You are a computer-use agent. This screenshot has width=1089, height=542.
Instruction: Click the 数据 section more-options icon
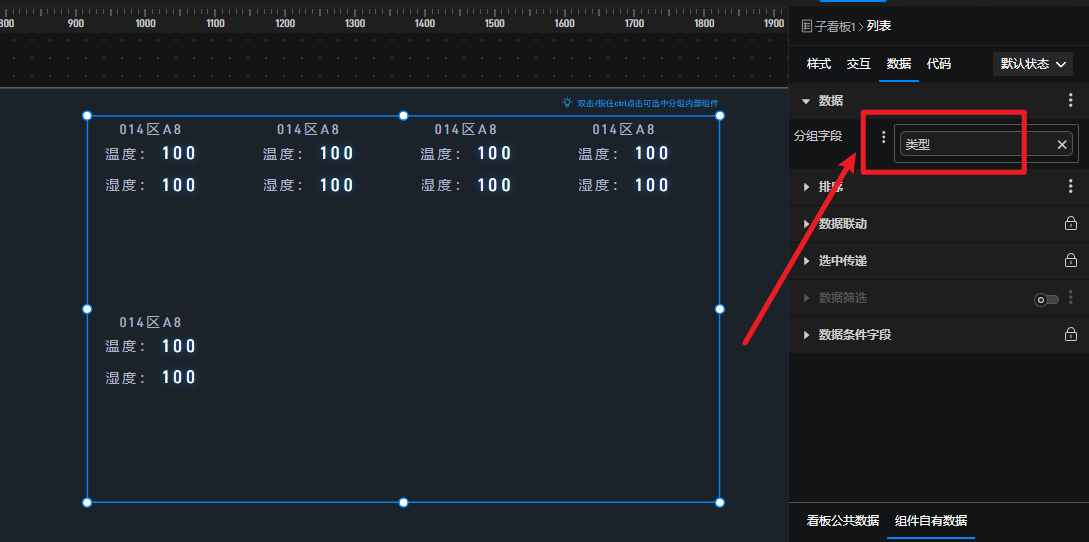(x=1070, y=100)
